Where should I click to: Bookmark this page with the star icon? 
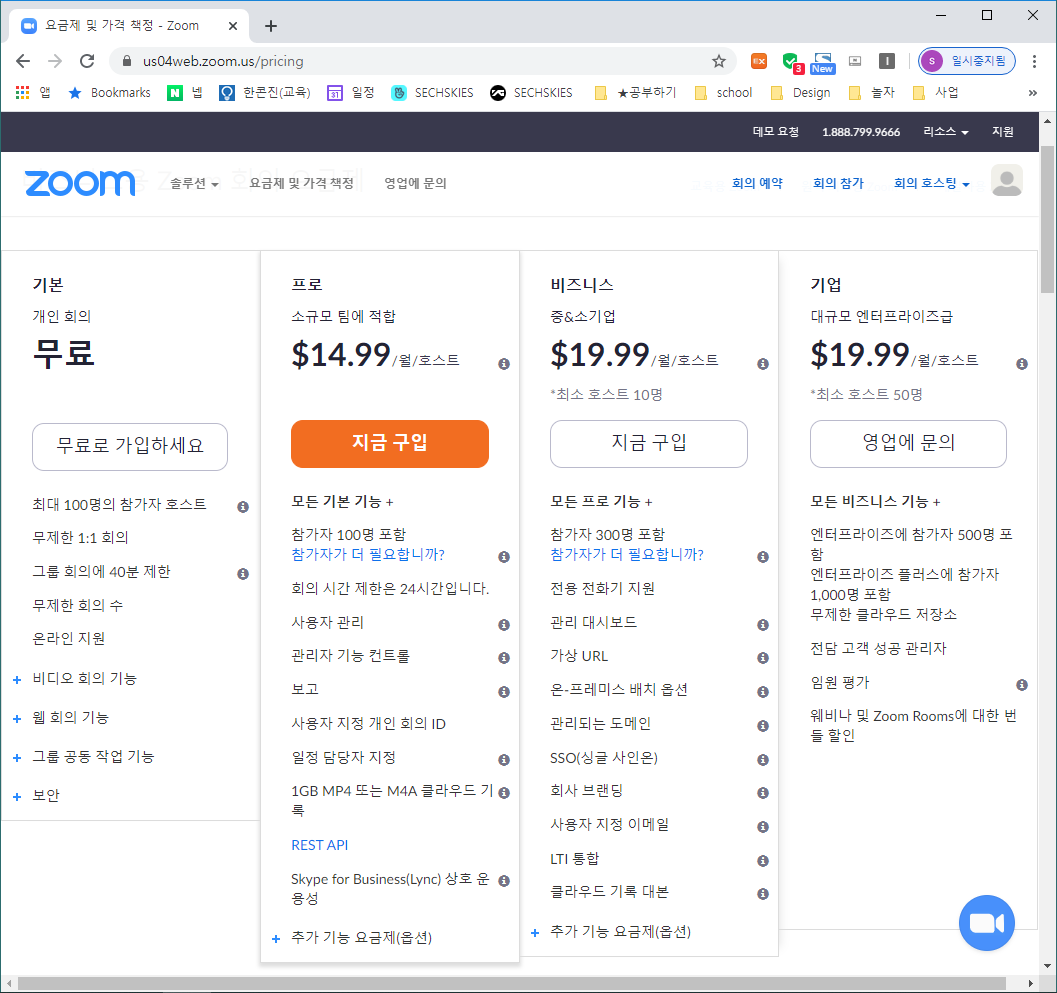719,61
